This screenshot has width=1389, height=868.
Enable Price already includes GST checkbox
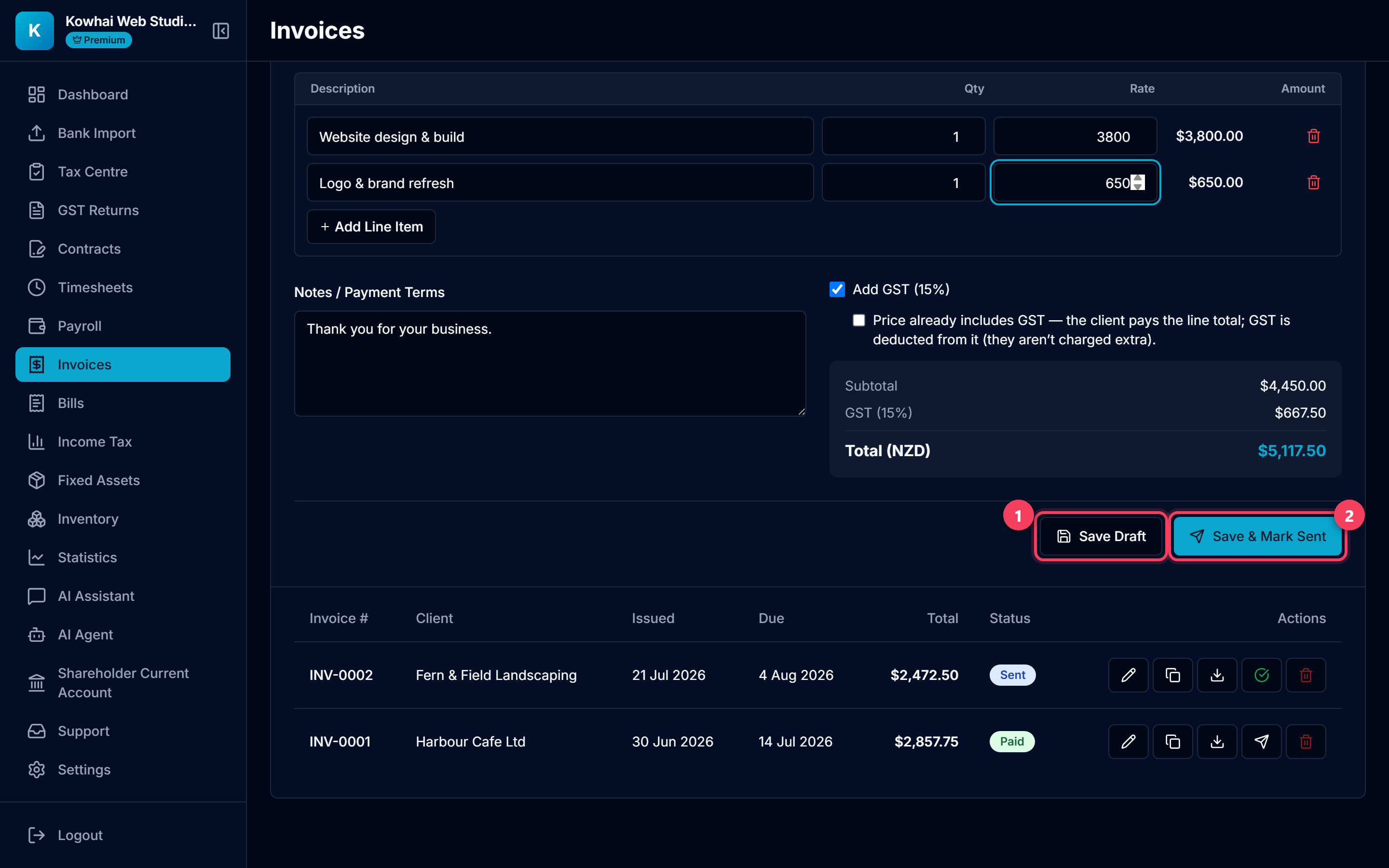click(x=858, y=320)
